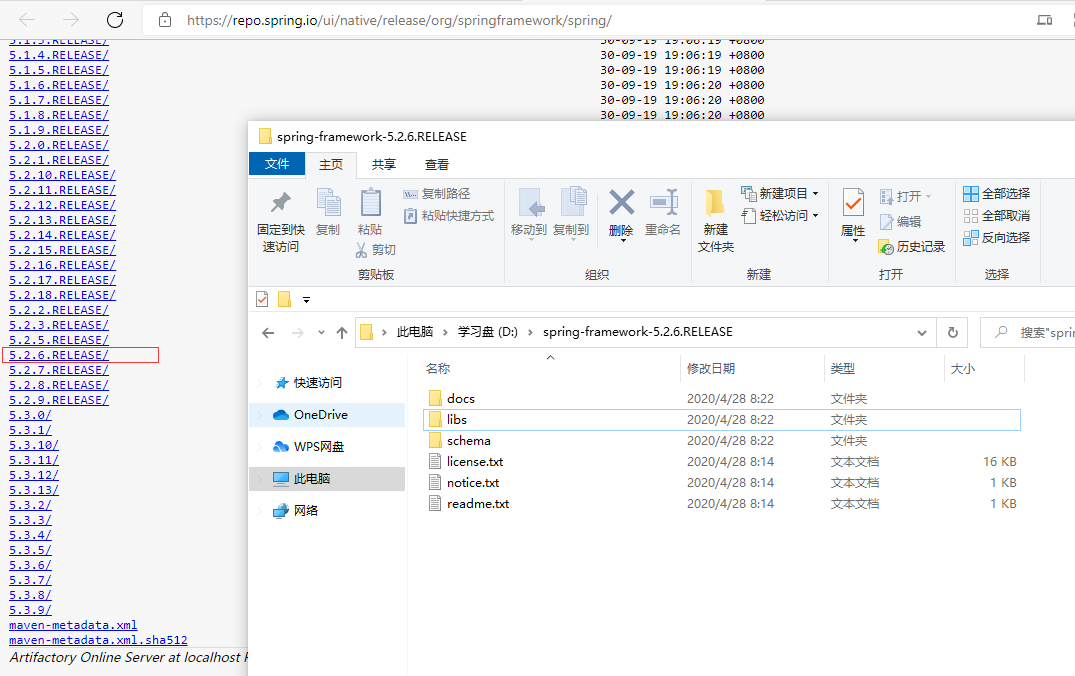
Task: Expand the 此电脑 tree node
Action: click(x=260, y=479)
